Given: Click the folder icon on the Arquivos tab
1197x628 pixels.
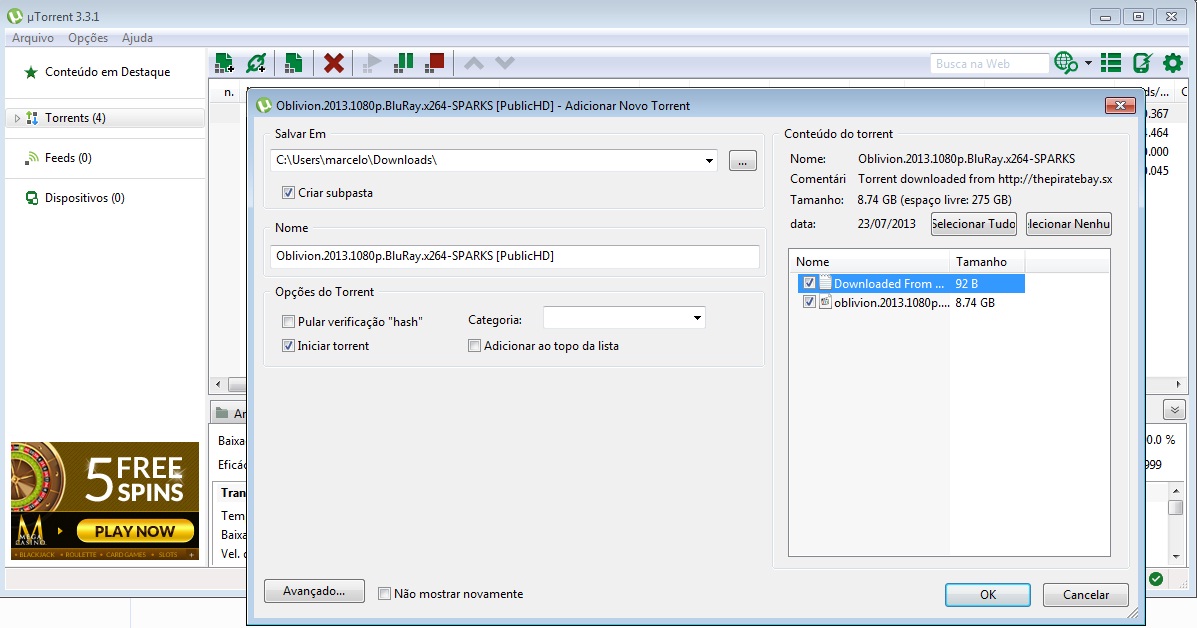Looking at the screenshot, I should point(222,413).
